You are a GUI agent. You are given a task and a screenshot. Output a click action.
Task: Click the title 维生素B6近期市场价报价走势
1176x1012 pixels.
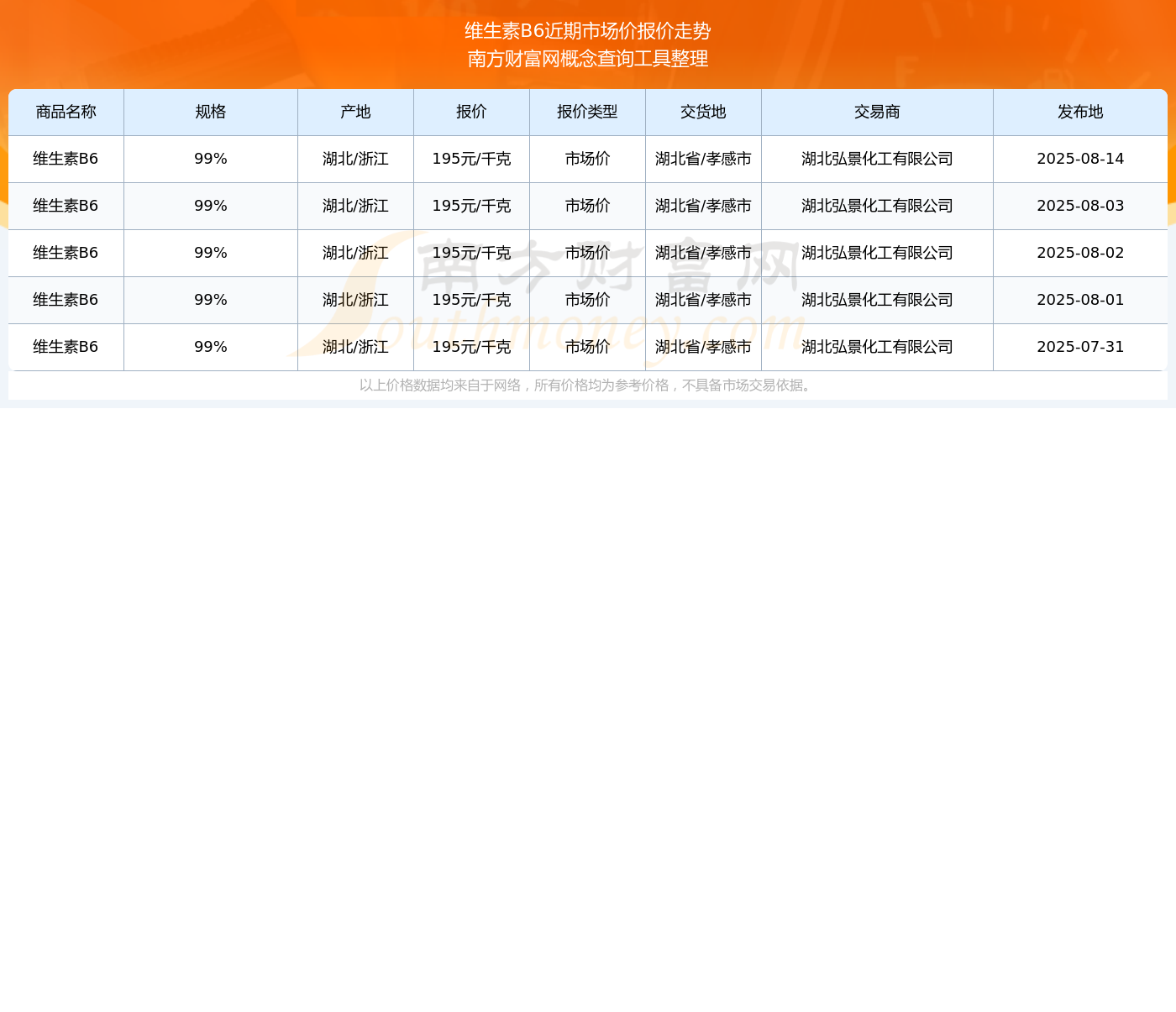pyautogui.click(x=588, y=31)
